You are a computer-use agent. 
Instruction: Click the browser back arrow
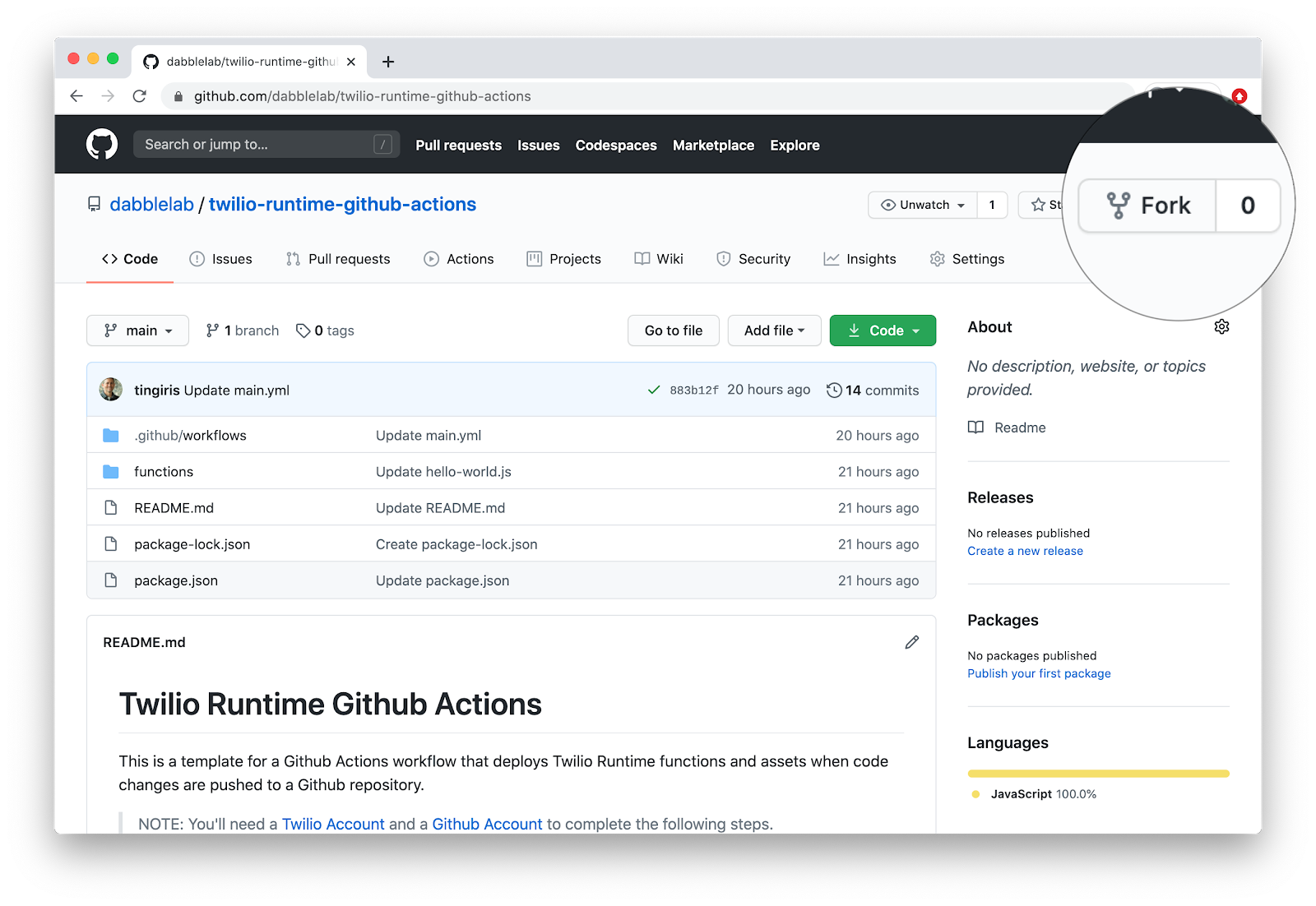(76, 96)
